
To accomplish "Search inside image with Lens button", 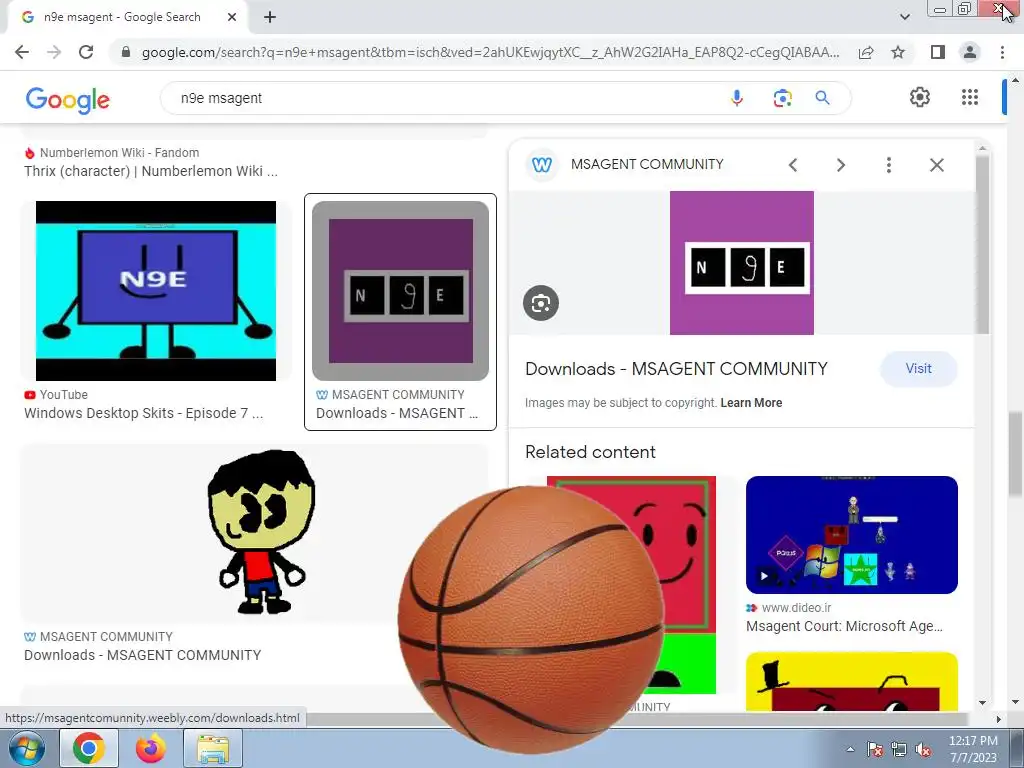I will 541,303.
